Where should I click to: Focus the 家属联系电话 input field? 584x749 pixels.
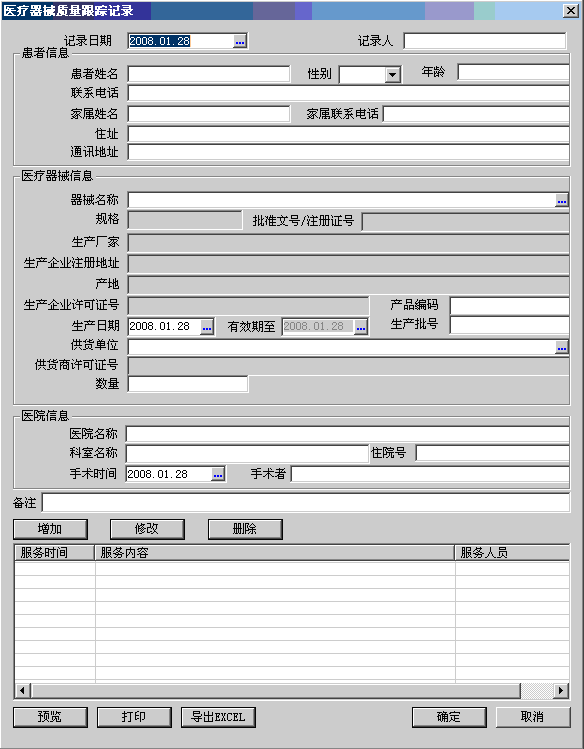pyautogui.click(x=476, y=114)
